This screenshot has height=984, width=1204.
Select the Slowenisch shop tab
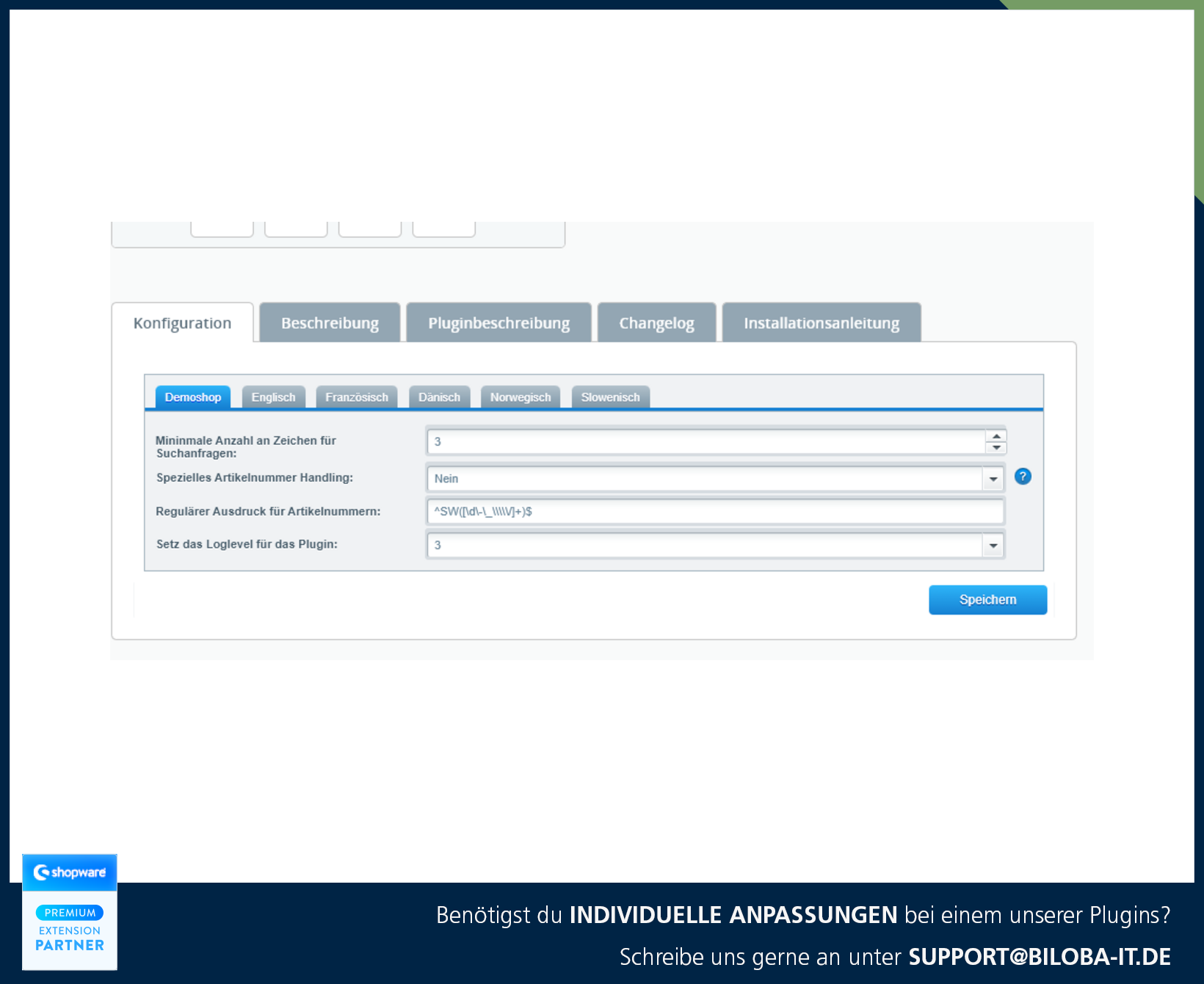point(611,397)
